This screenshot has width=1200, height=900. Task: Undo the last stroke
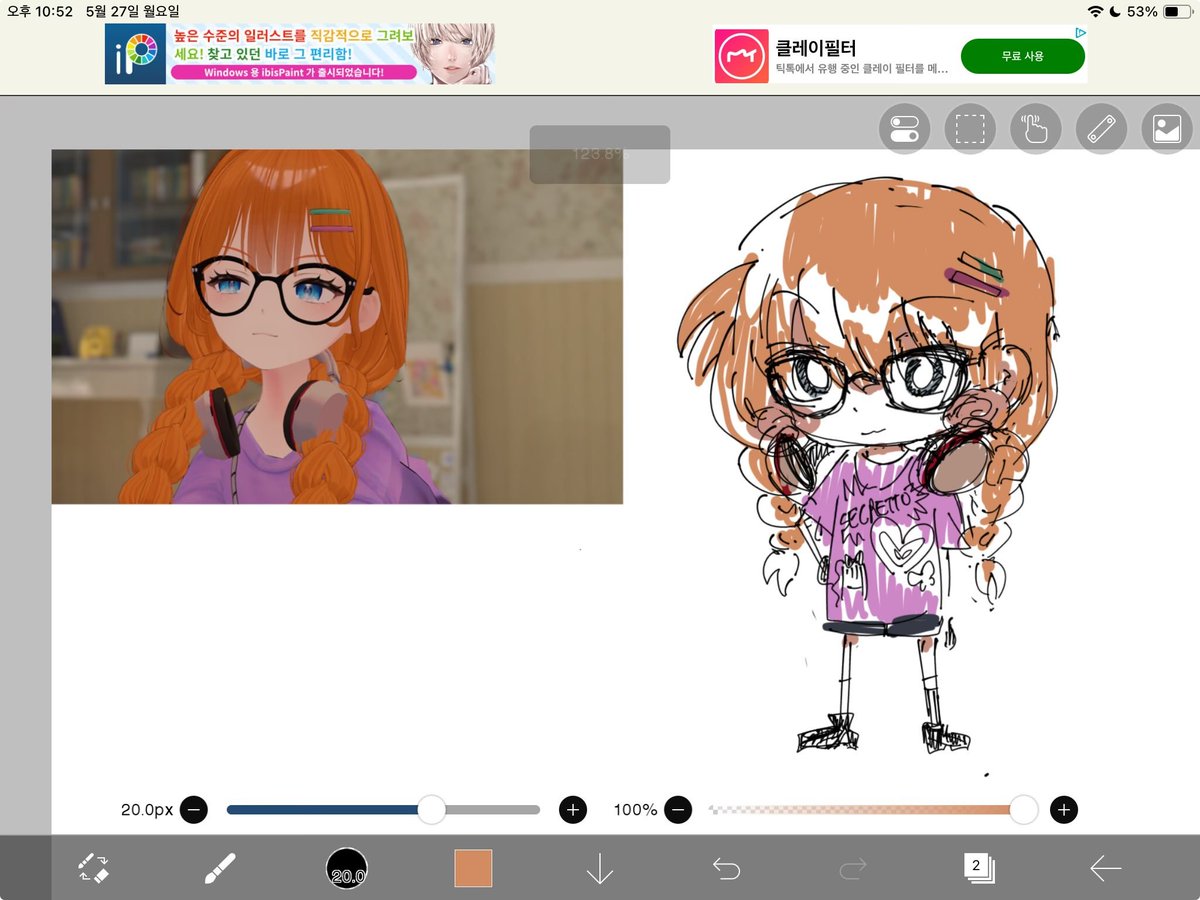pos(726,868)
